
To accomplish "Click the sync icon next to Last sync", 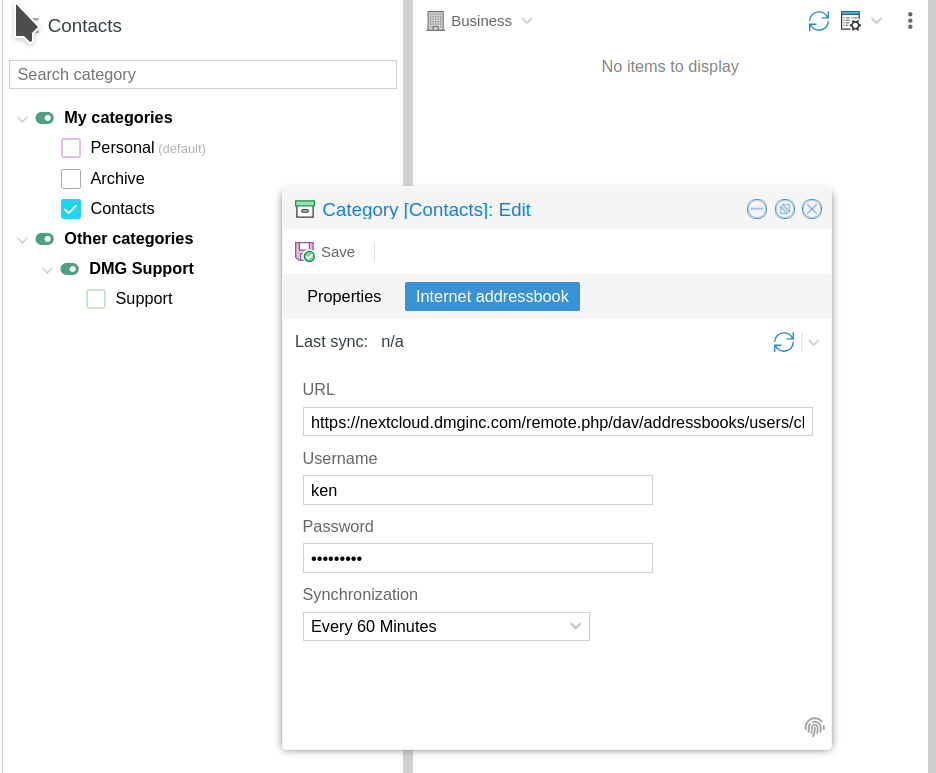I will pos(783,342).
